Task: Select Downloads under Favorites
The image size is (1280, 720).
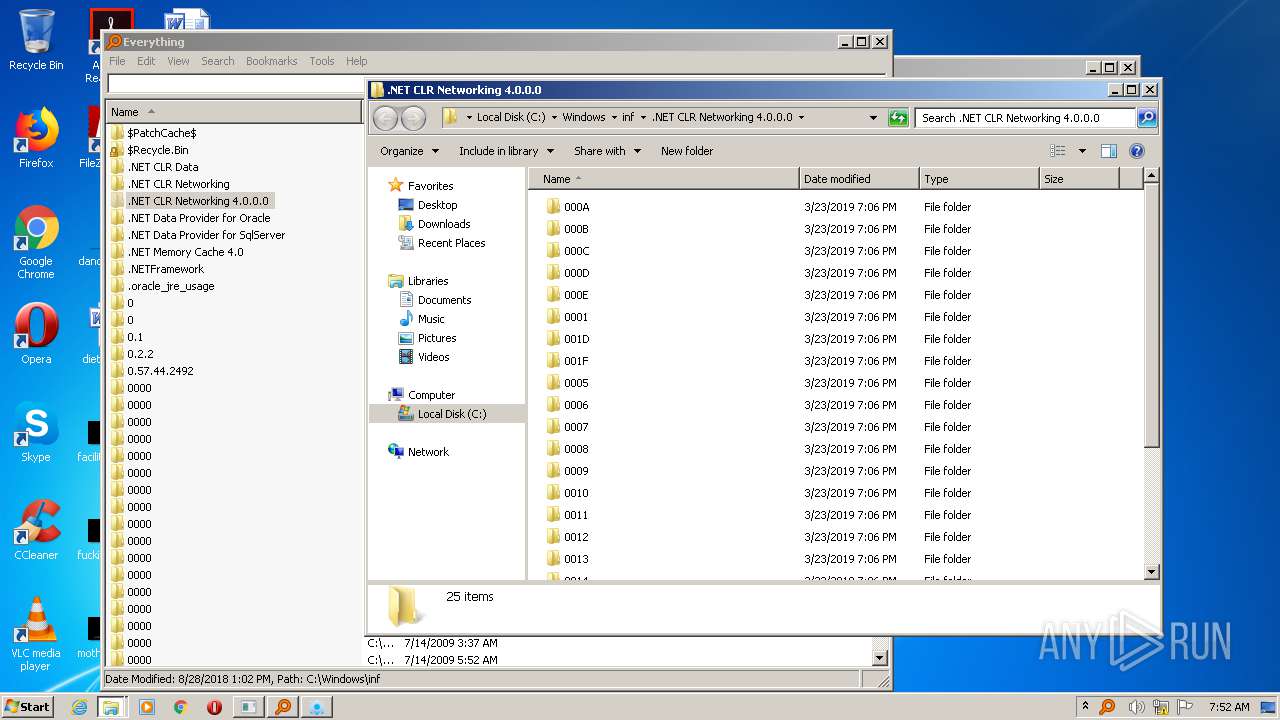Action: [434, 224]
